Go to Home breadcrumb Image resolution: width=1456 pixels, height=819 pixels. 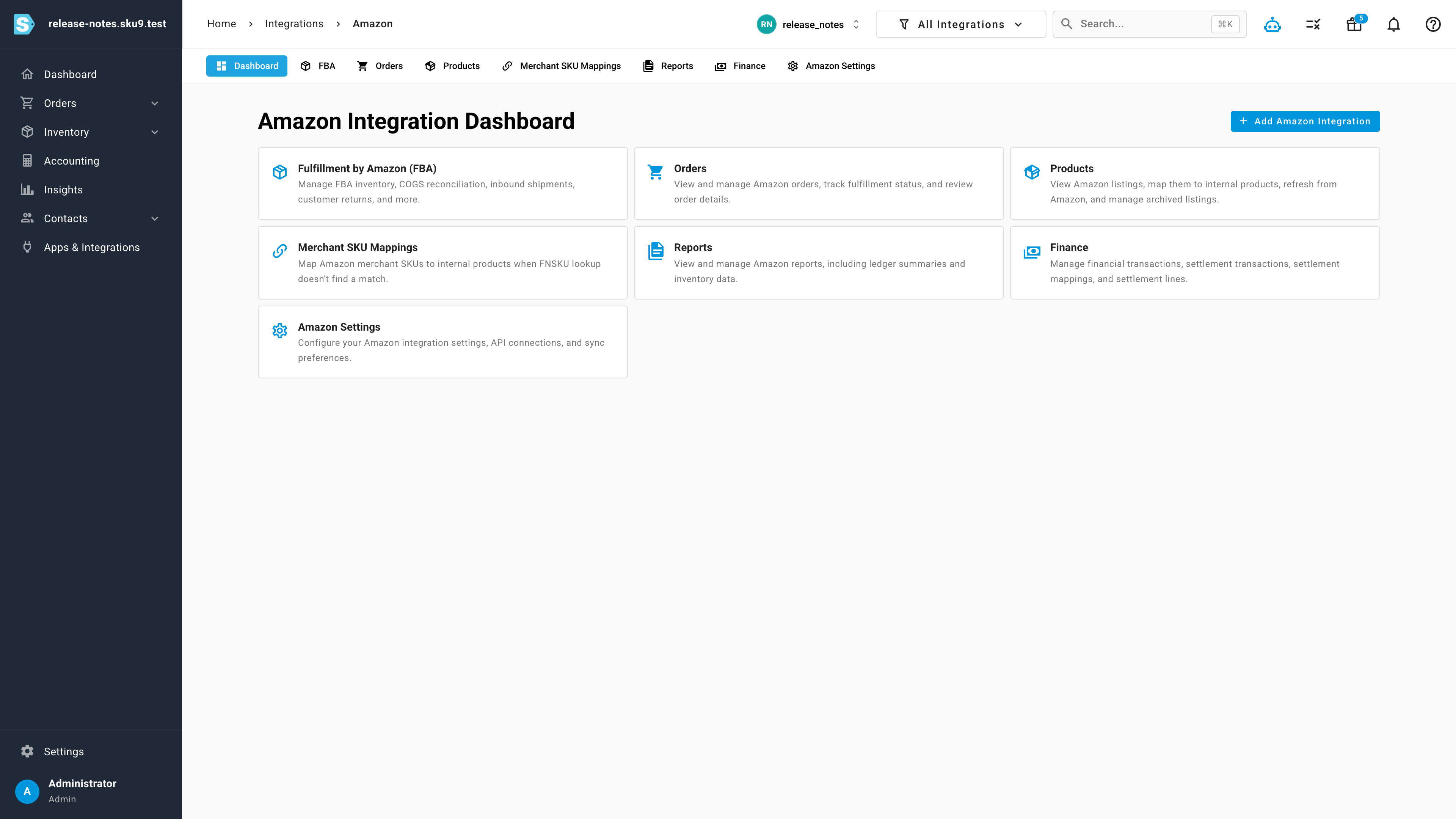pyautogui.click(x=221, y=24)
